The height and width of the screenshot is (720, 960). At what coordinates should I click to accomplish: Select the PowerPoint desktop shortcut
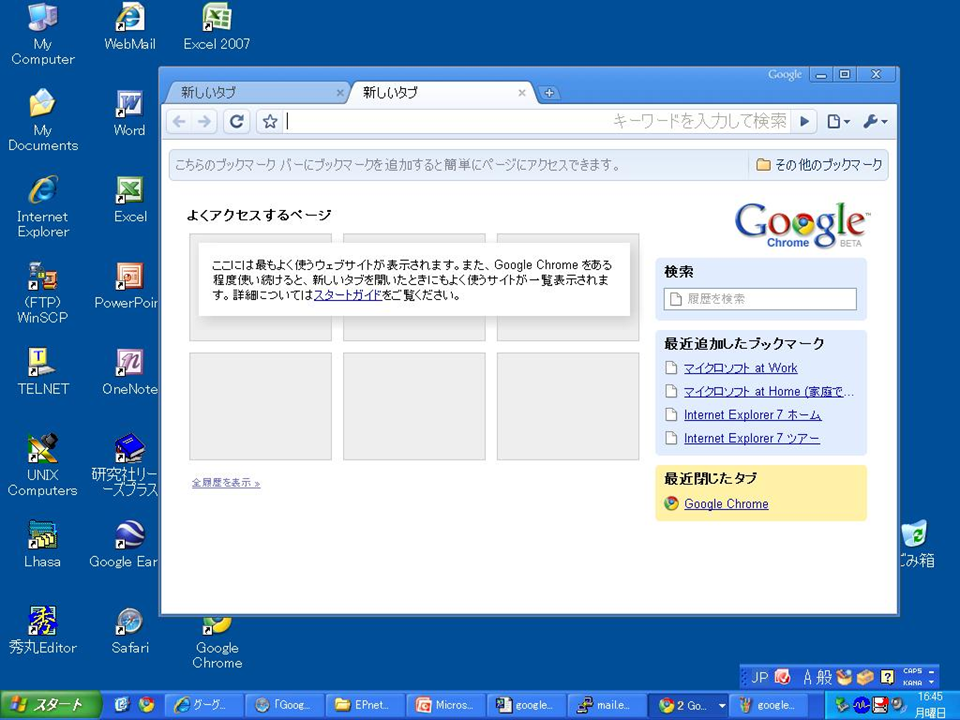pos(127,286)
